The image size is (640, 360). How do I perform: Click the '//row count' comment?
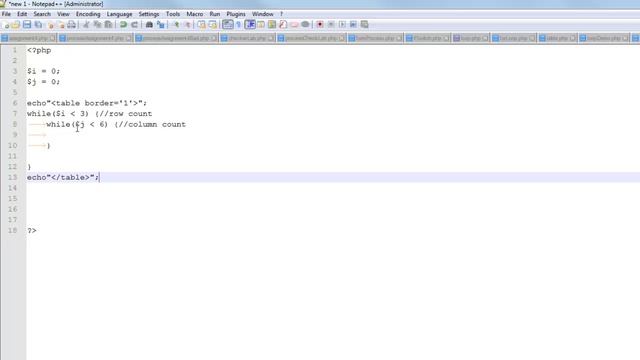(126, 114)
